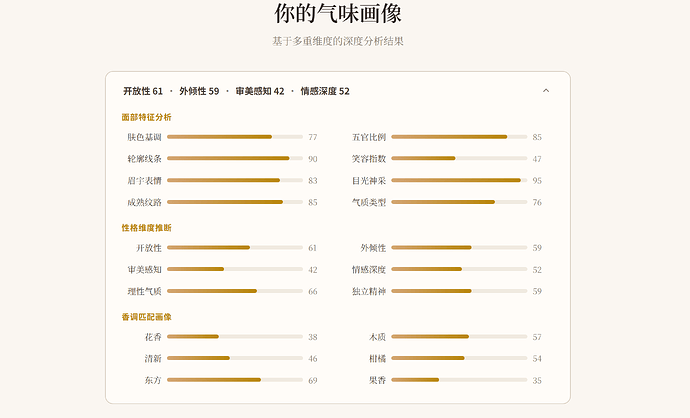690x418 pixels.
Task: Click the value 76 for 气质类型
Action: [537, 202]
